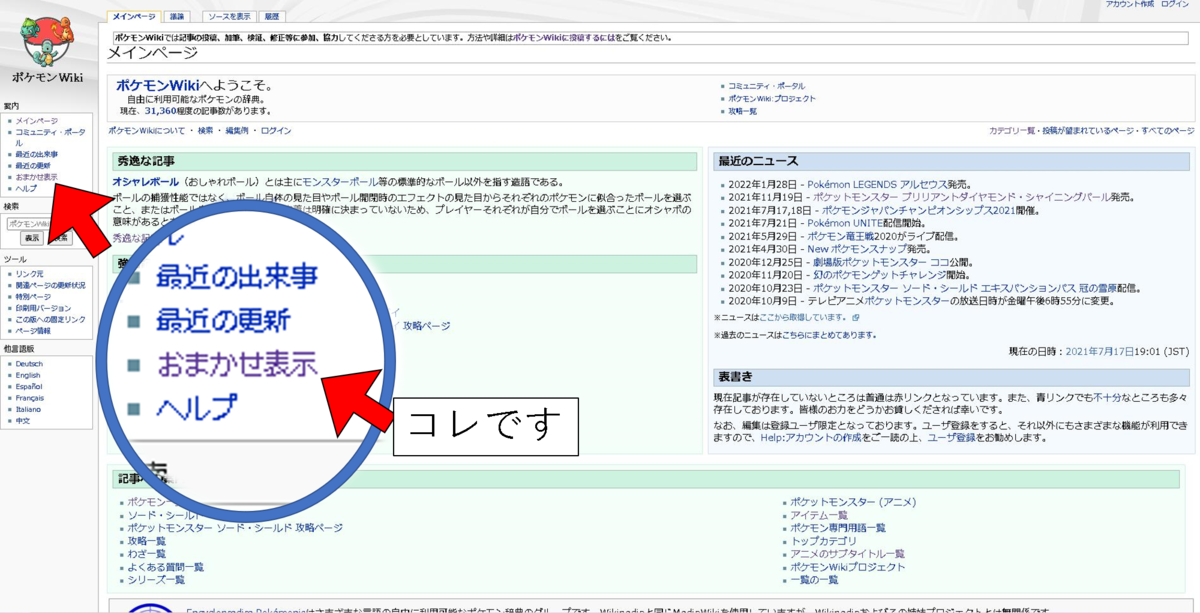Open トップカテゴリ in the article list
This screenshot has height=613, width=1200.
pos(823,541)
